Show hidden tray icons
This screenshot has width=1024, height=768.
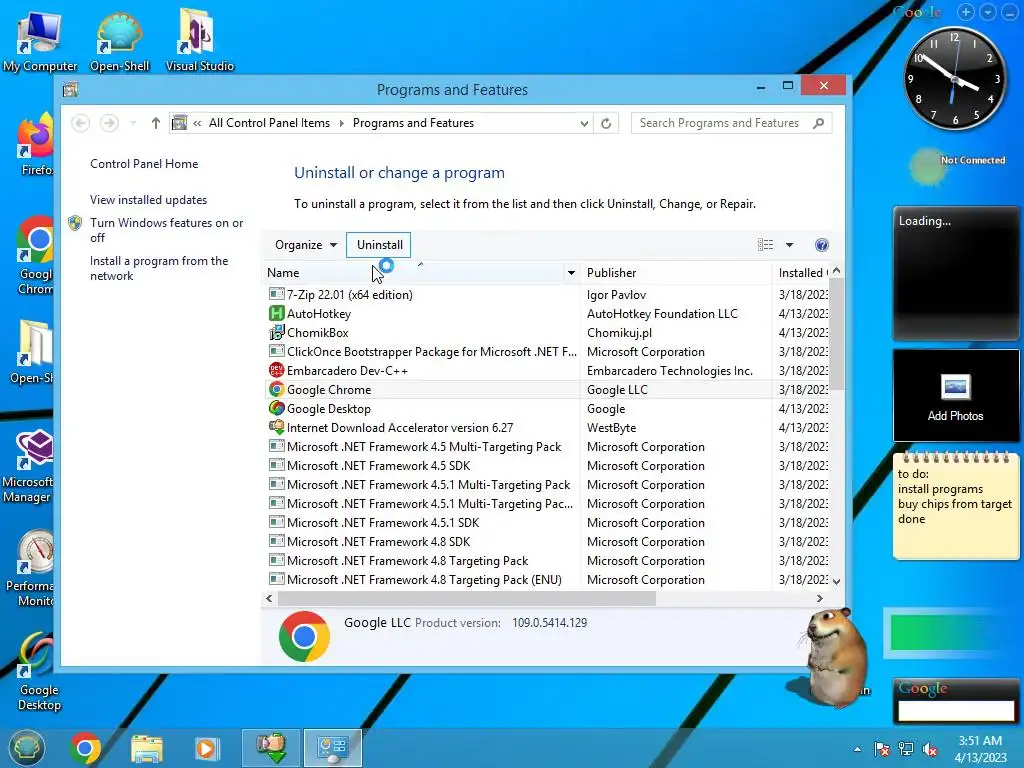[857, 749]
